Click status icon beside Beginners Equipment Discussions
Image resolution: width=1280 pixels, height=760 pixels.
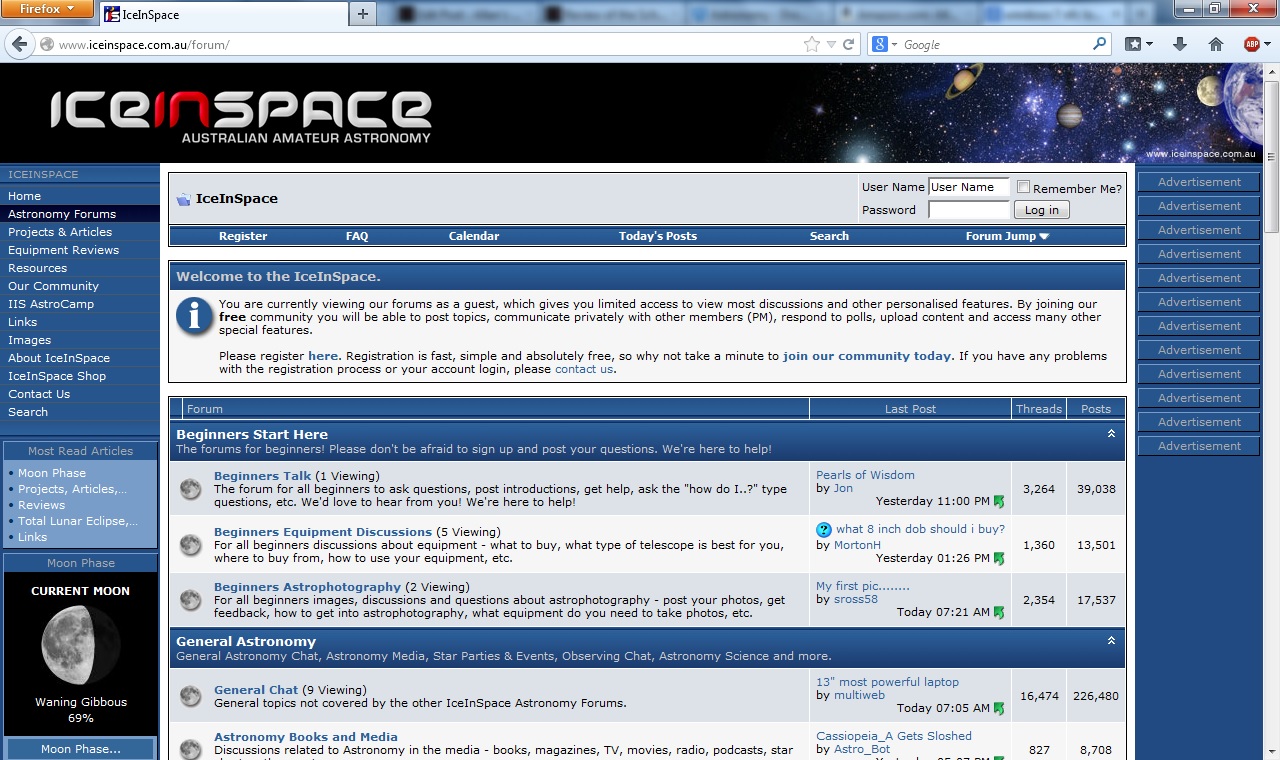point(190,545)
